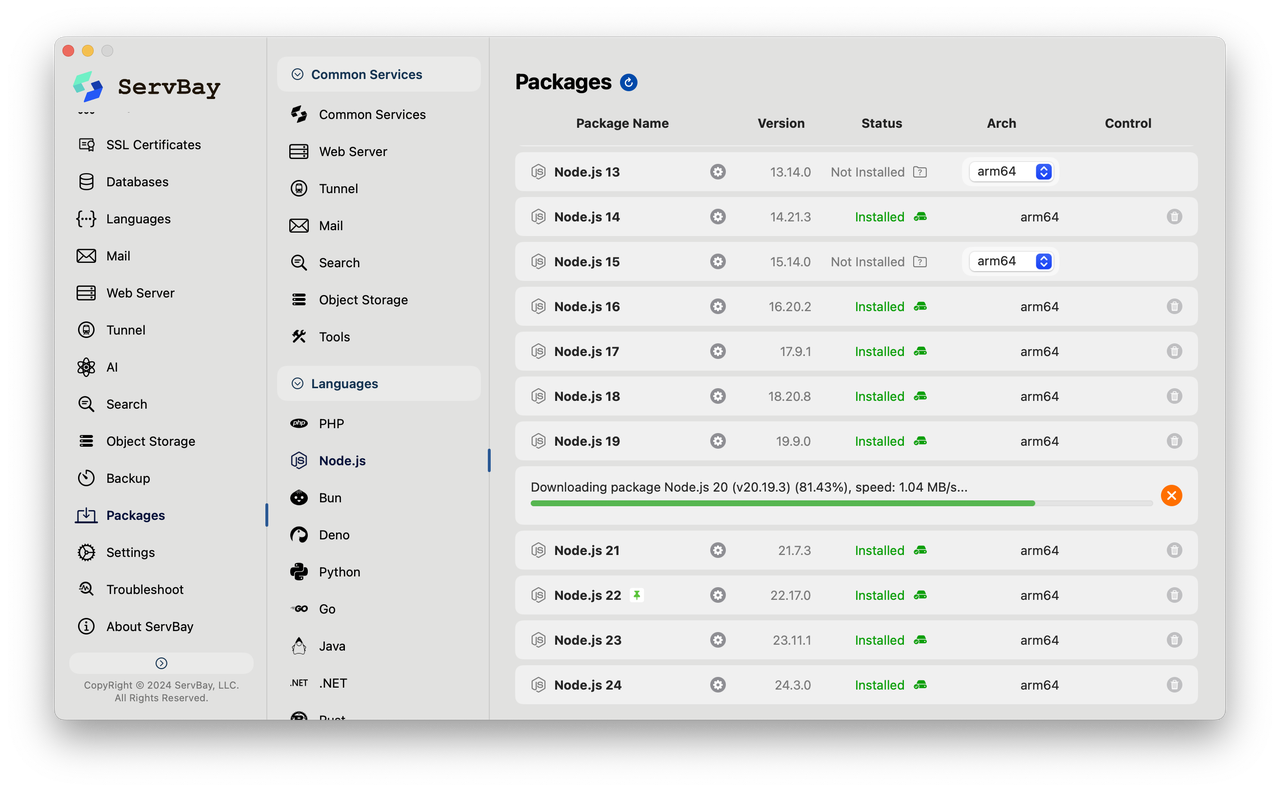This screenshot has width=1280, height=792.
Task: Open Web Server under Common Services
Action: (x=352, y=152)
